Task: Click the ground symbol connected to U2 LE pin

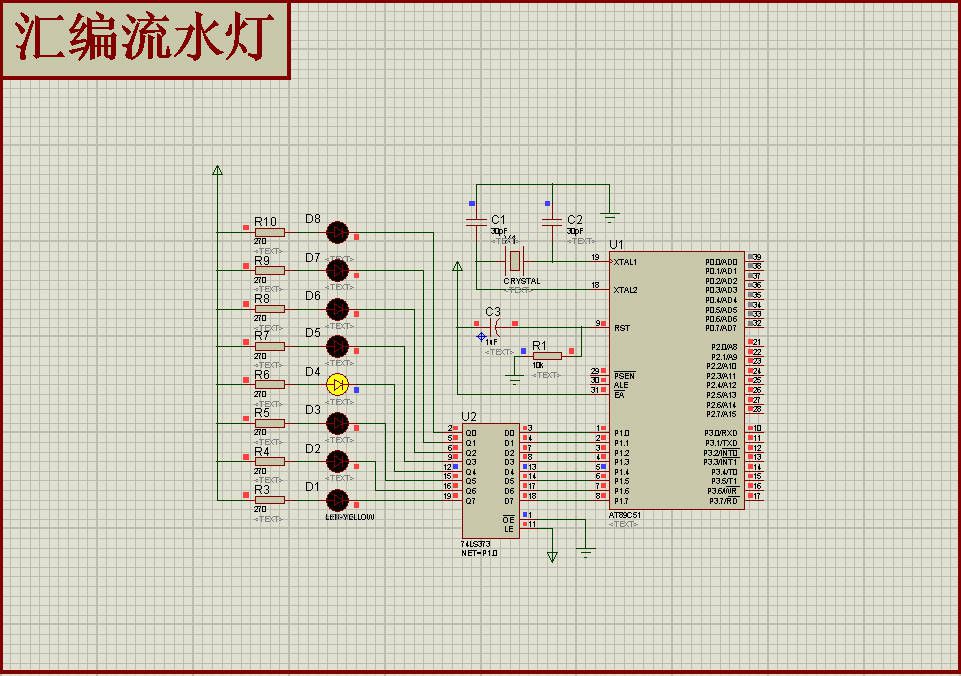Action: [x=587, y=552]
